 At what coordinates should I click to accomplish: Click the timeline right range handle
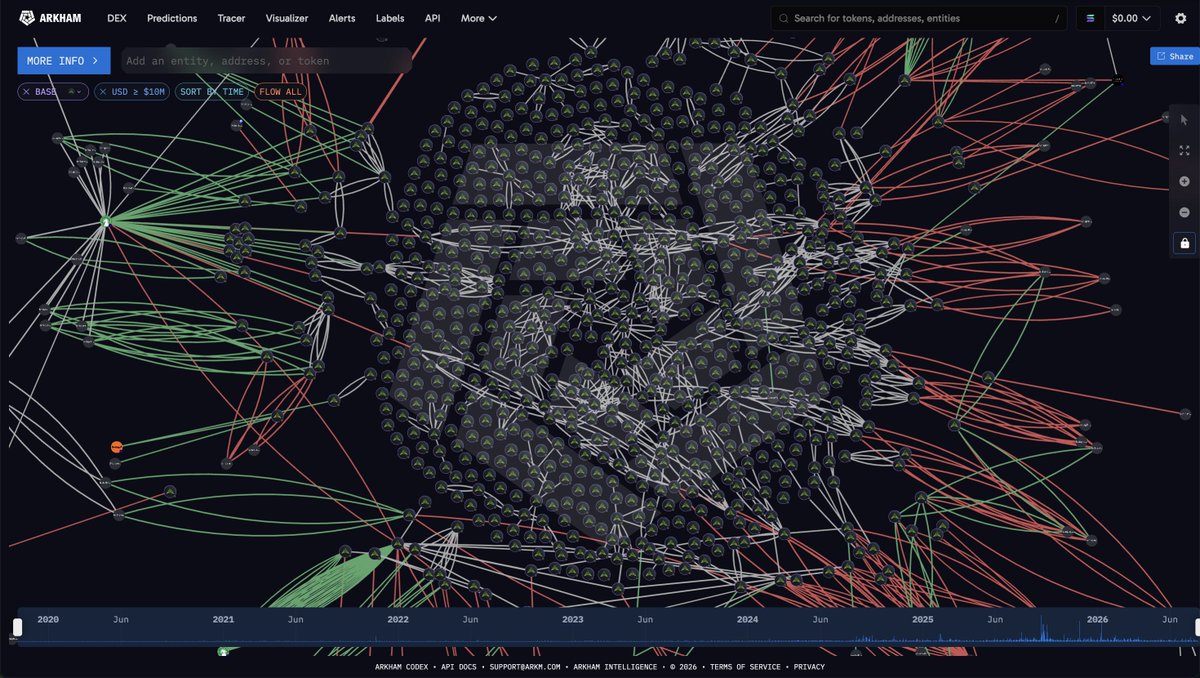pyautogui.click(x=1197, y=627)
